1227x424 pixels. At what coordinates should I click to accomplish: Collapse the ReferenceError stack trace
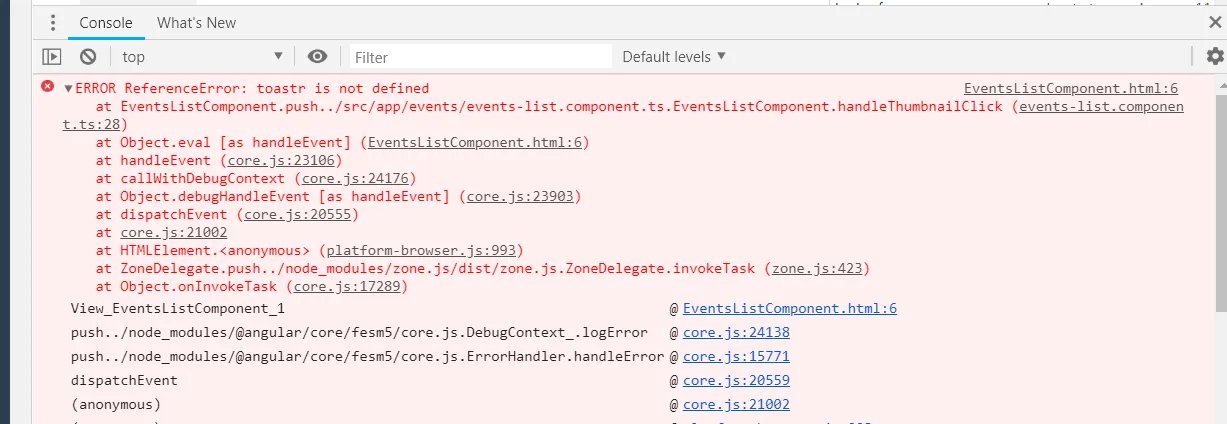coord(68,89)
